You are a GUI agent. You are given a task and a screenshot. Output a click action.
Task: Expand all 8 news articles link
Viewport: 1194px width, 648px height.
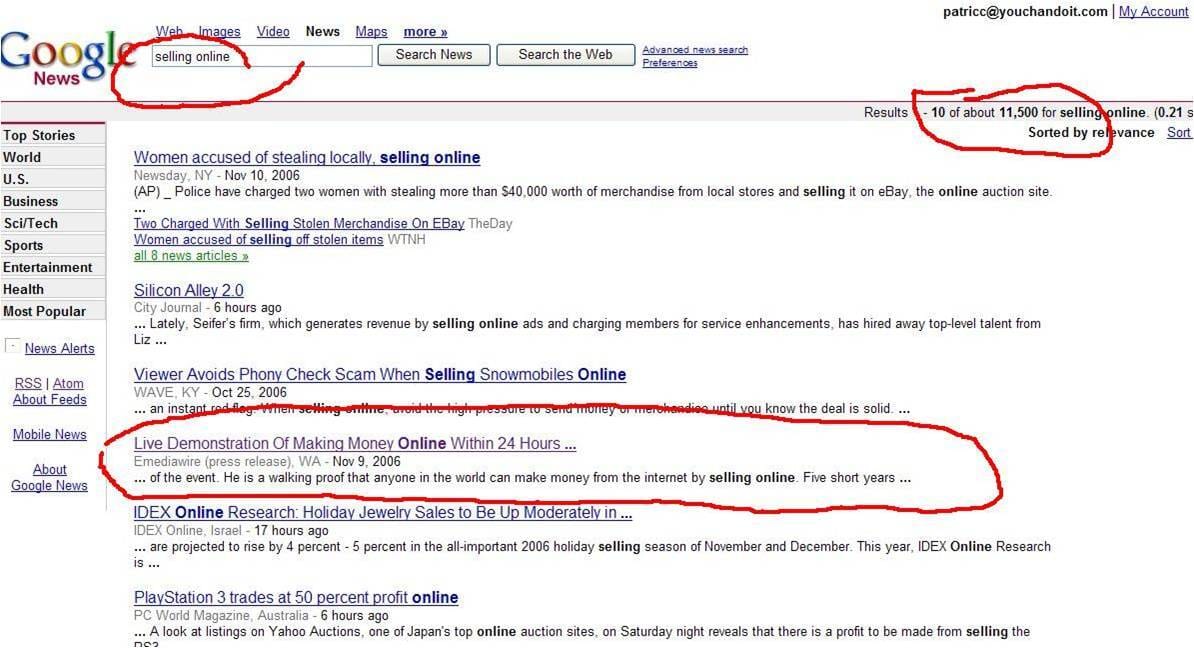pos(191,256)
